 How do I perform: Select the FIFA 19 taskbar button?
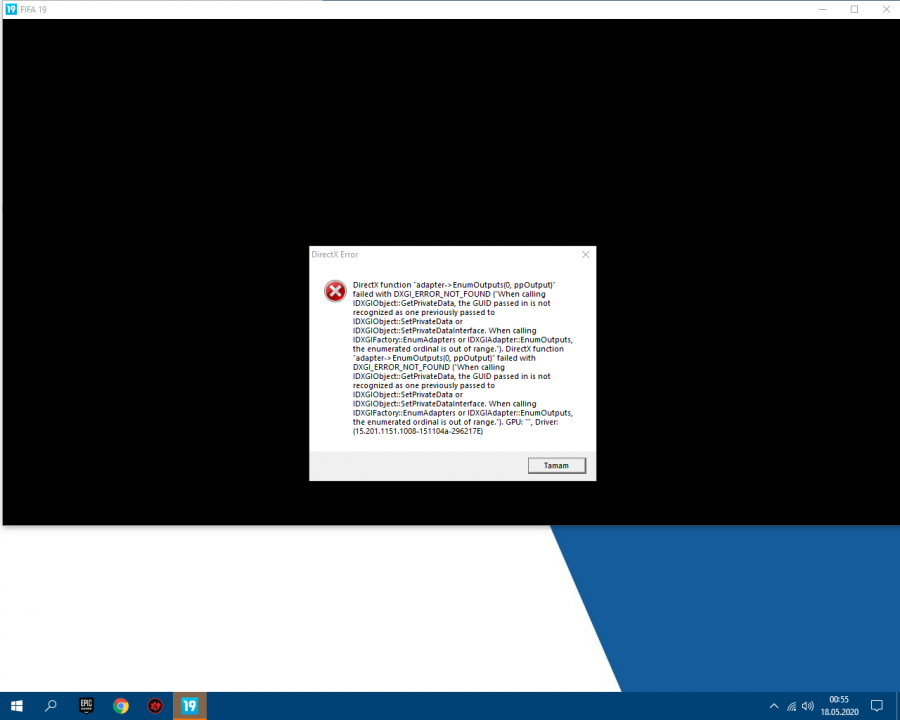click(x=189, y=706)
